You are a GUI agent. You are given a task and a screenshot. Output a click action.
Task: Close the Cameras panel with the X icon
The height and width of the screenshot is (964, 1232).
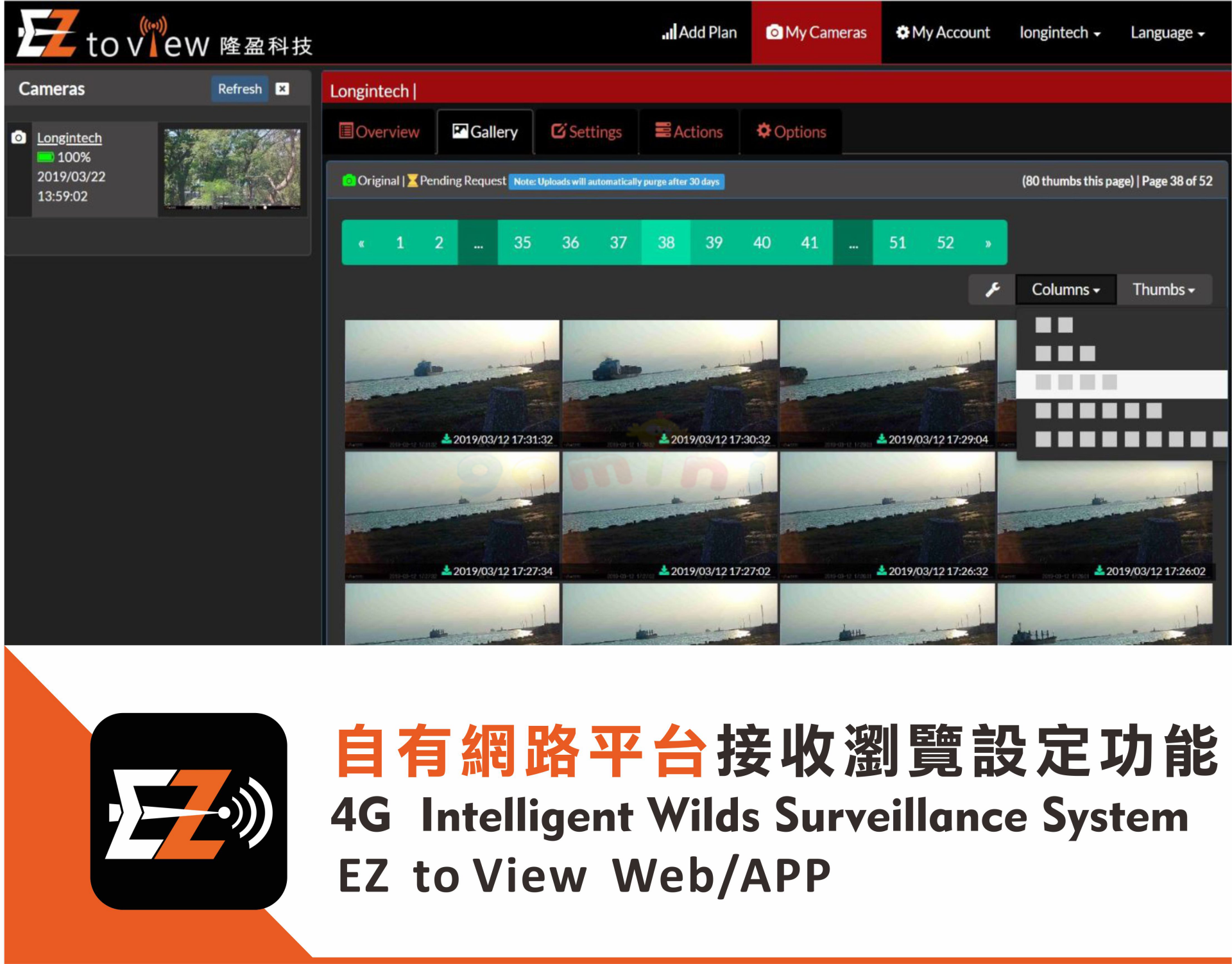[x=282, y=89]
